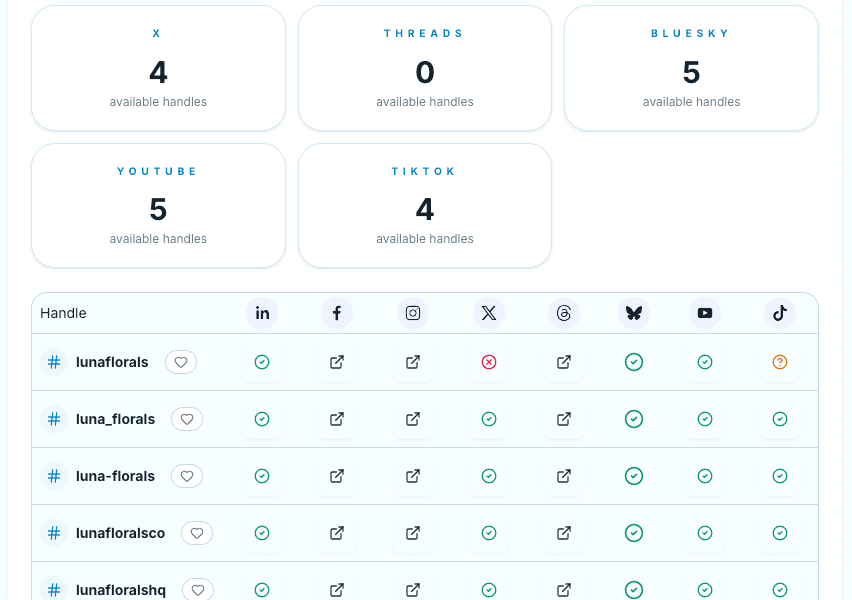Favorite the lunafloralsco handle with heart
The width and height of the screenshot is (852, 600).
coord(197,533)
